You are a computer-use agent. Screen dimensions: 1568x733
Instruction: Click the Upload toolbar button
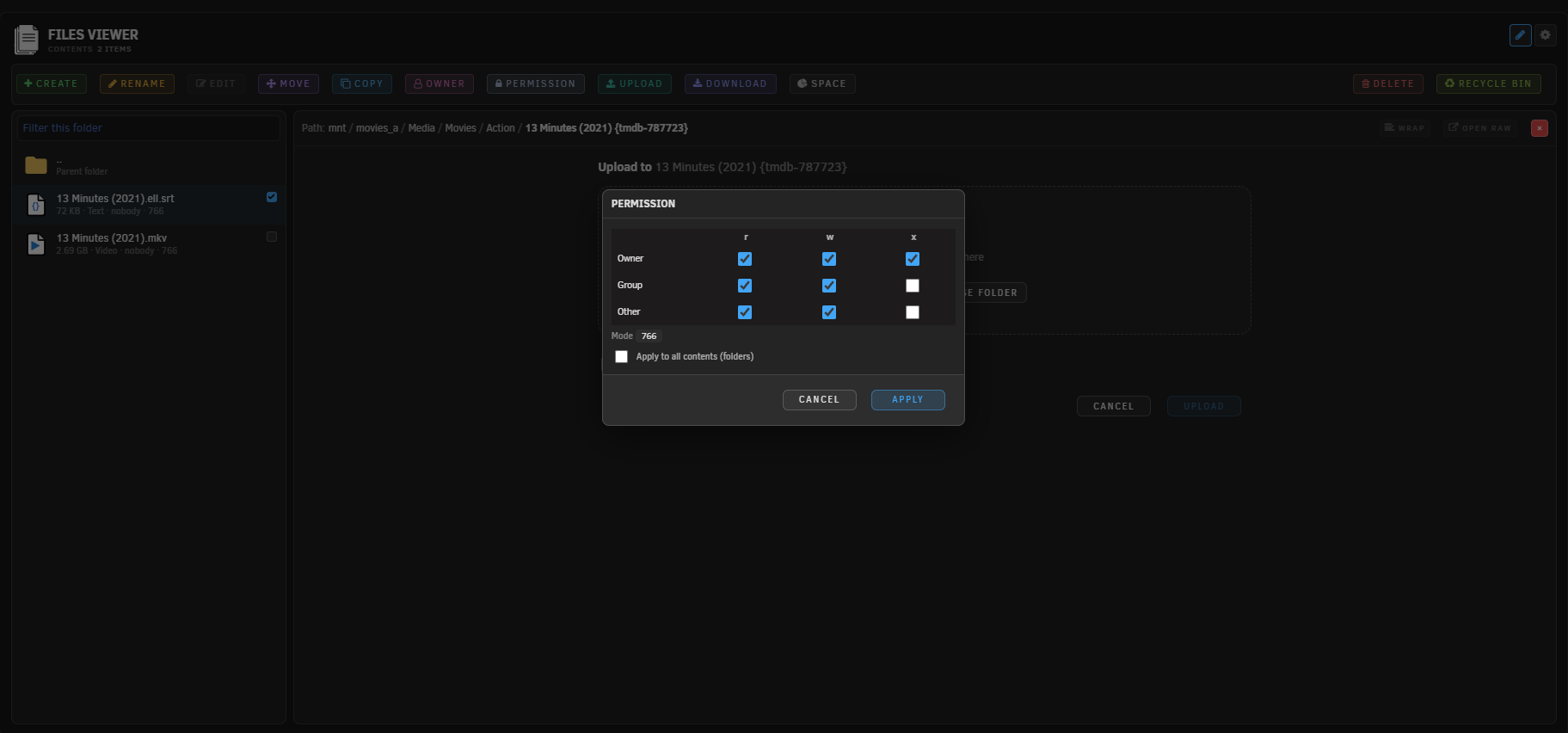635,83
